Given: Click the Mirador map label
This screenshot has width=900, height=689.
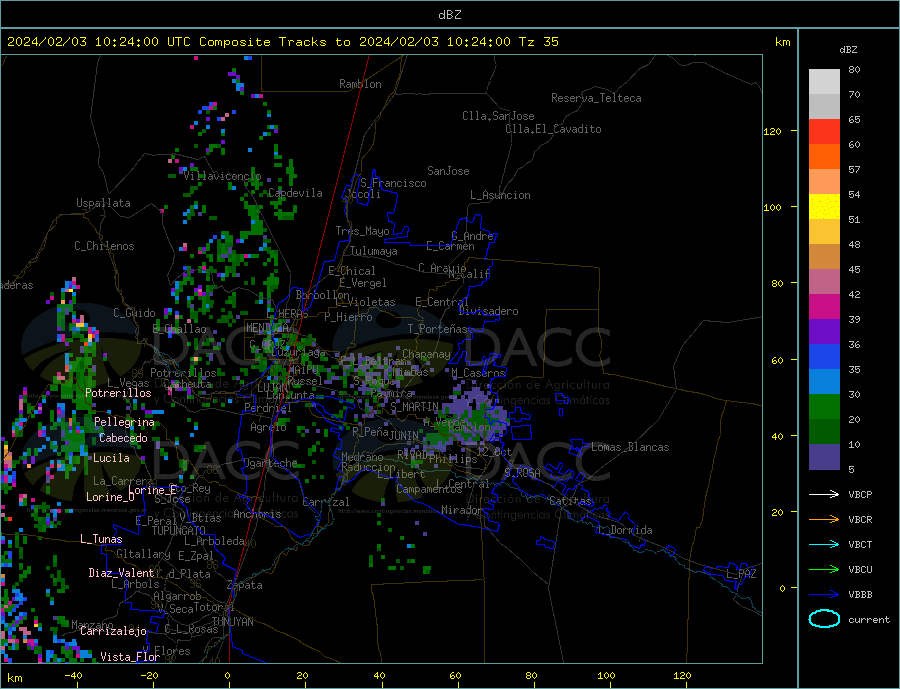Looking at the screenshot, I should tap(462, 510).
